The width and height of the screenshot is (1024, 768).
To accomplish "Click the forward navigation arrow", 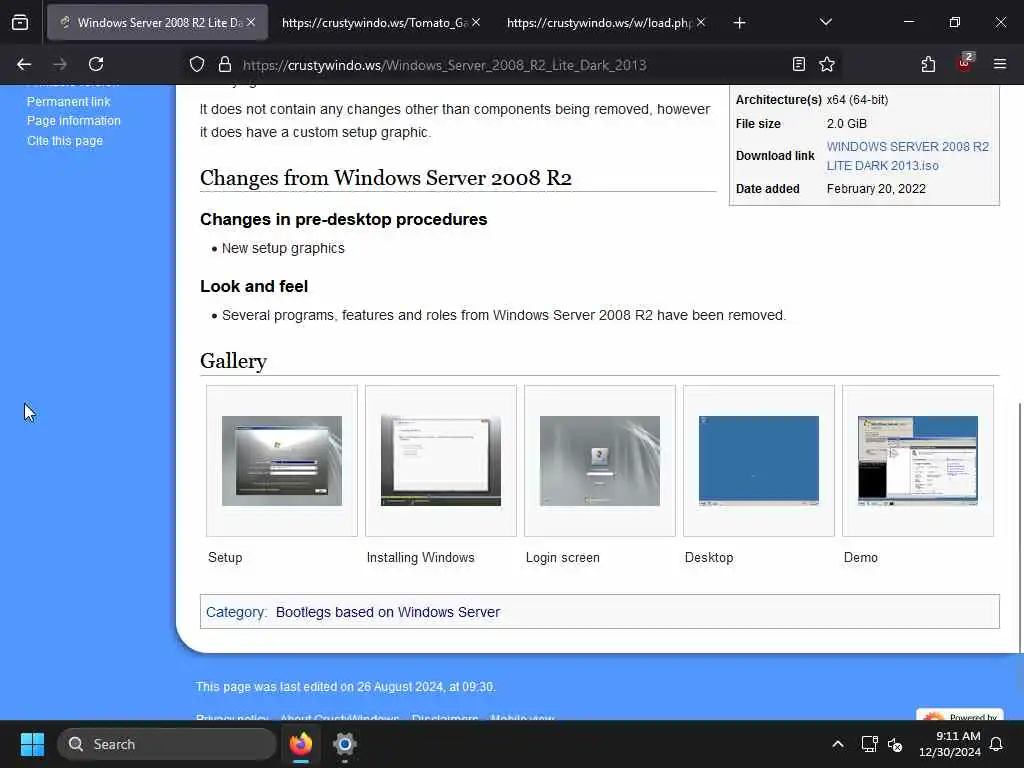I will point(60,64).
